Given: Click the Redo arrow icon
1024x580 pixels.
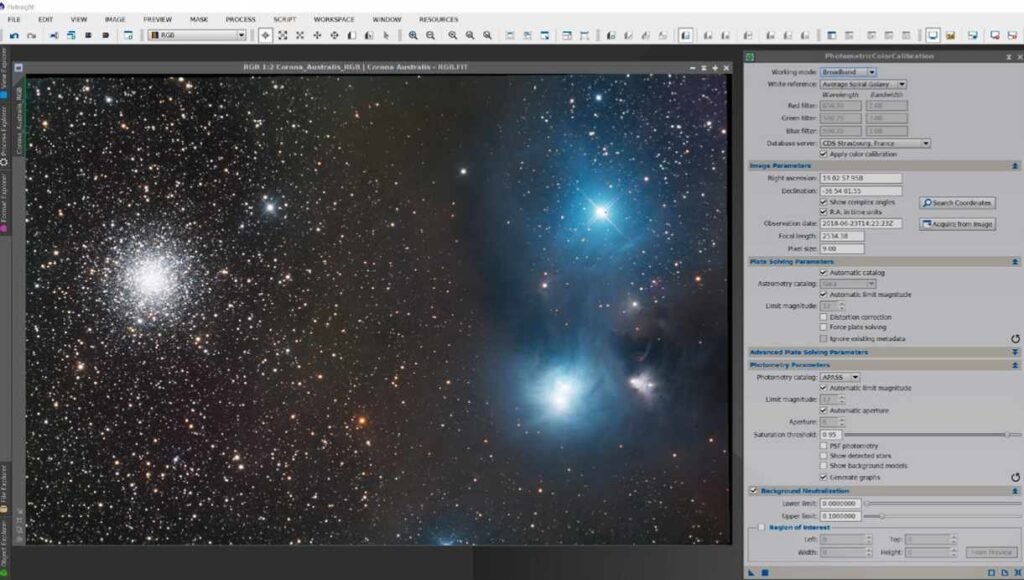Looking at the screenshot, I should point(31,35).
